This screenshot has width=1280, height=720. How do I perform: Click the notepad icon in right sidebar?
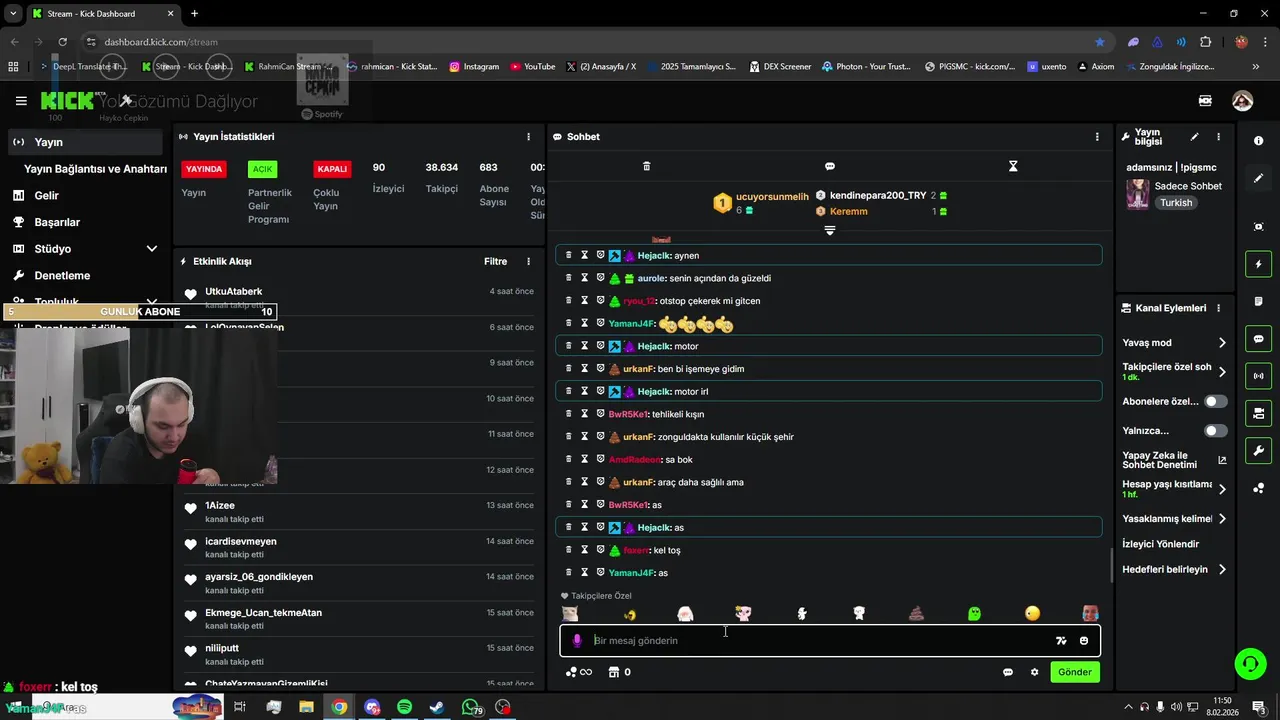coord(1258,301)
